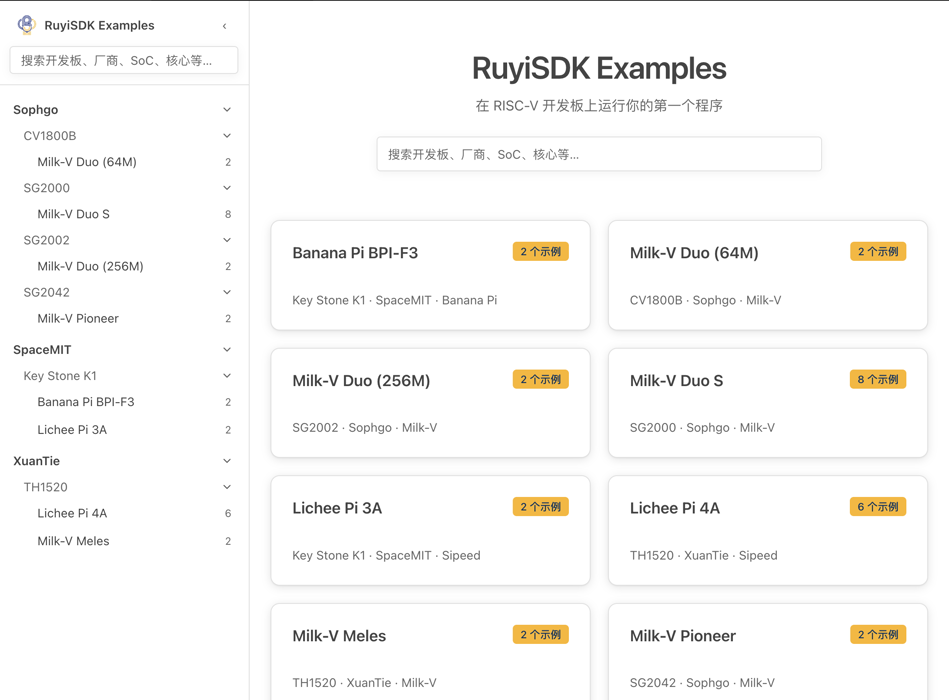Open the Lichee Pi 4A card title

[675, 508]
